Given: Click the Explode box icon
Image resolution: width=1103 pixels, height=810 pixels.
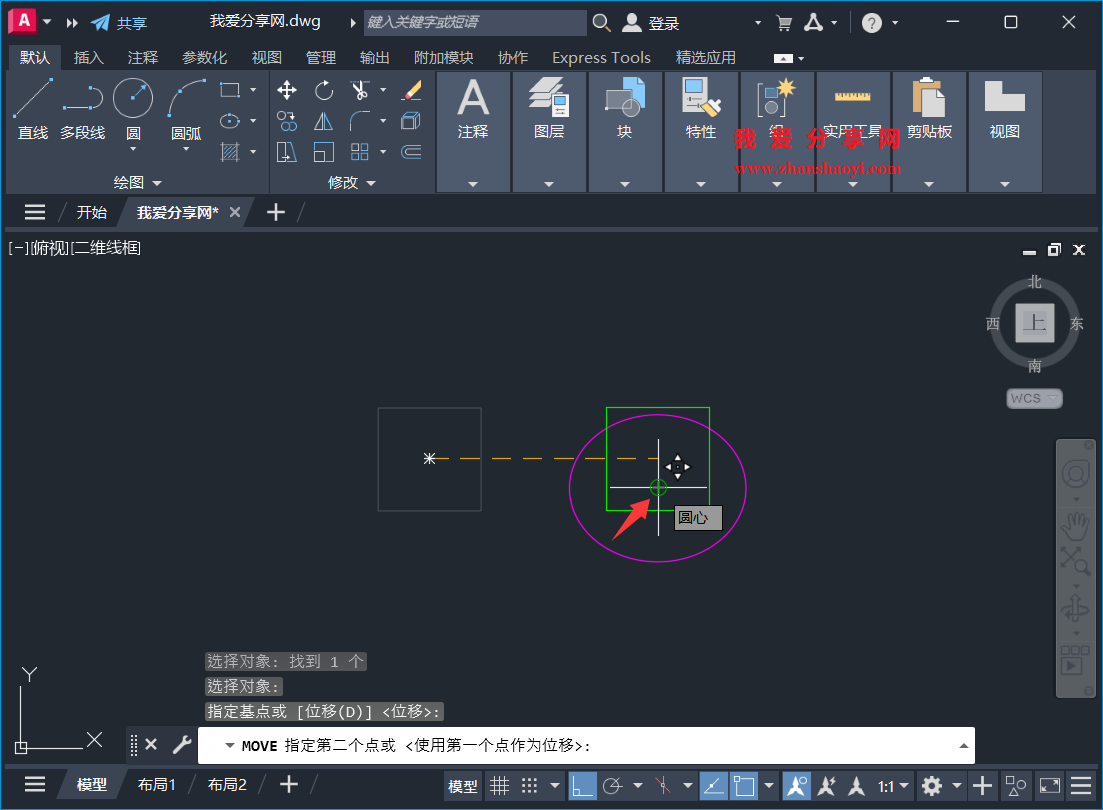Looking at the screenshot, I should coord(412,121).
